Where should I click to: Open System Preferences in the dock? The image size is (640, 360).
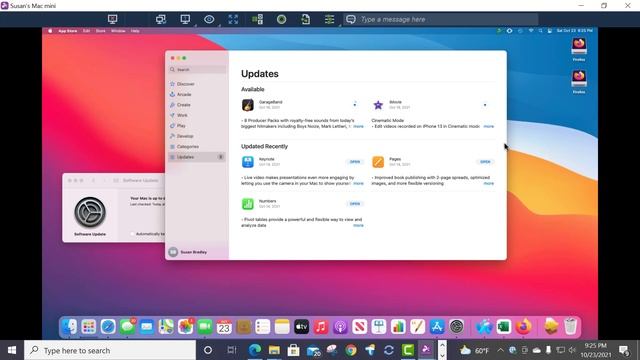coord(456,327)
